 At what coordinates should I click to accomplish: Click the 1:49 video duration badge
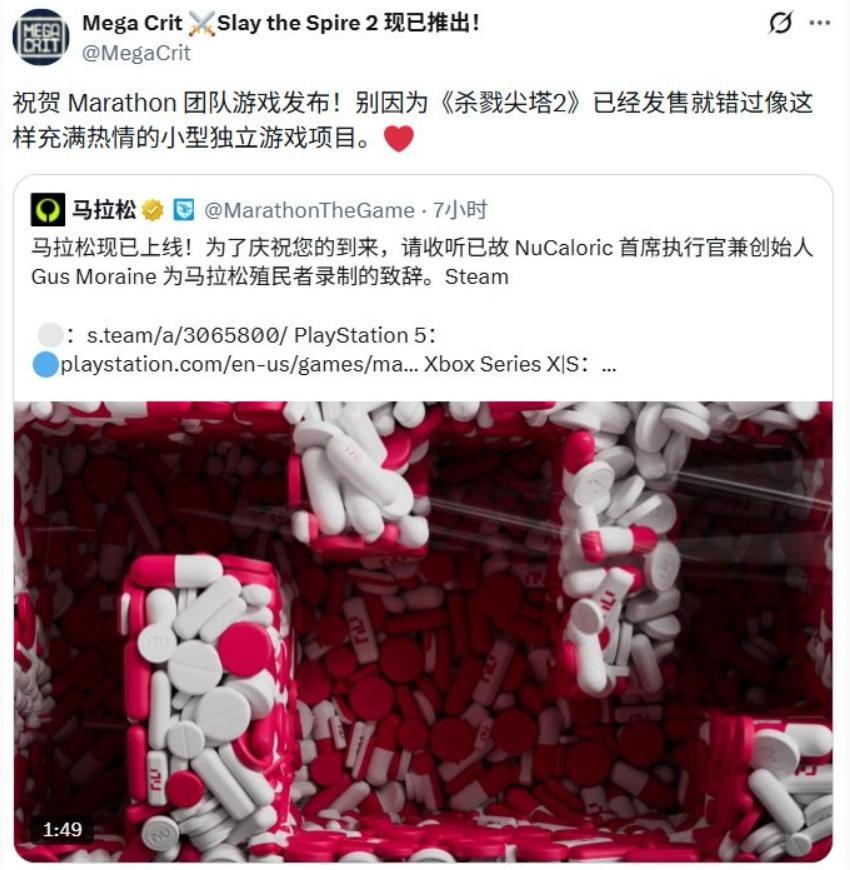pos(62,829)
